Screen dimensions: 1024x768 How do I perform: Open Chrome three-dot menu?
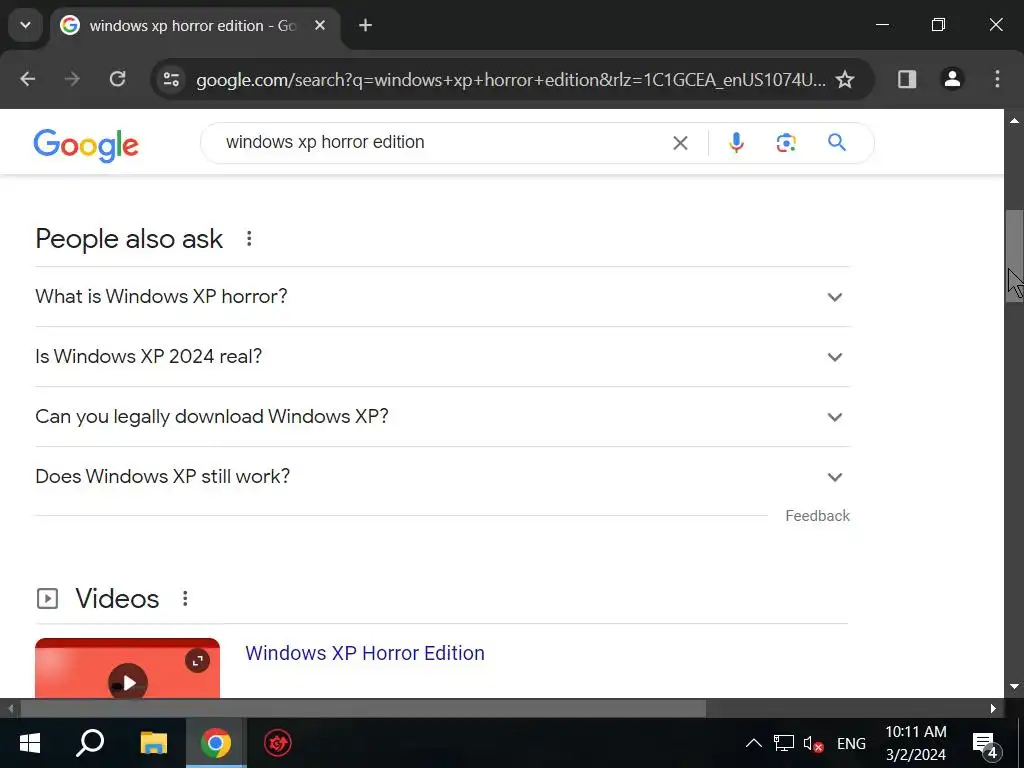point(997,79)
